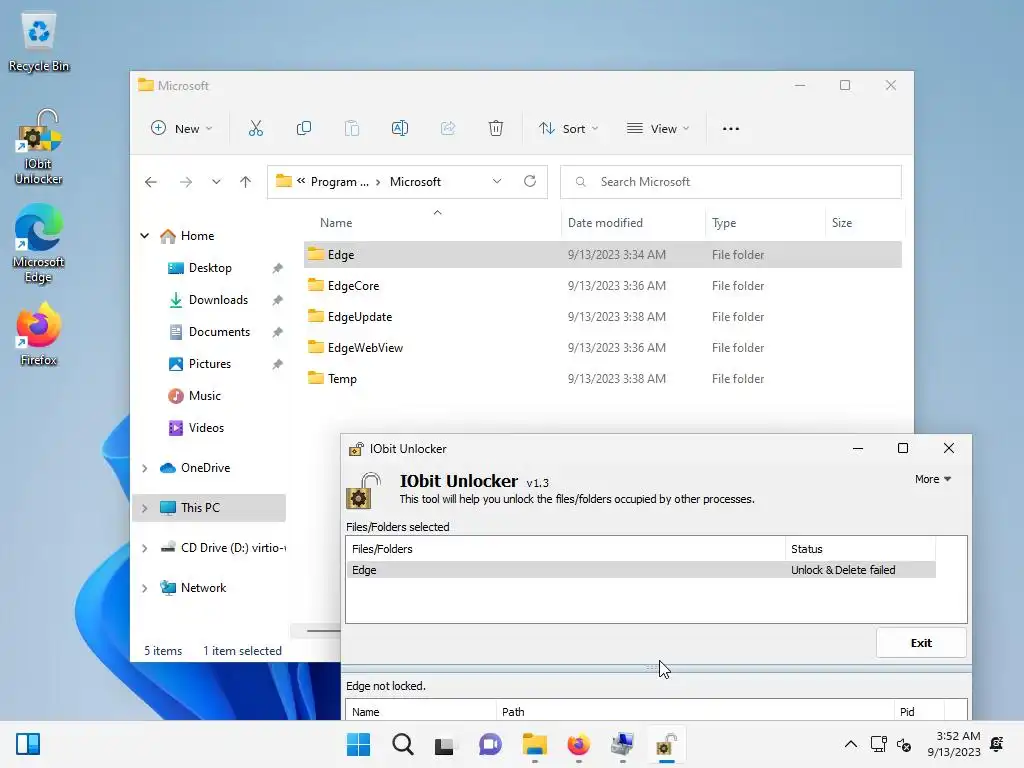The height and width of the screenshot is (768, 1024).
Task: Select the EdgeCore folder row
Action: click(x=602, y=286)
